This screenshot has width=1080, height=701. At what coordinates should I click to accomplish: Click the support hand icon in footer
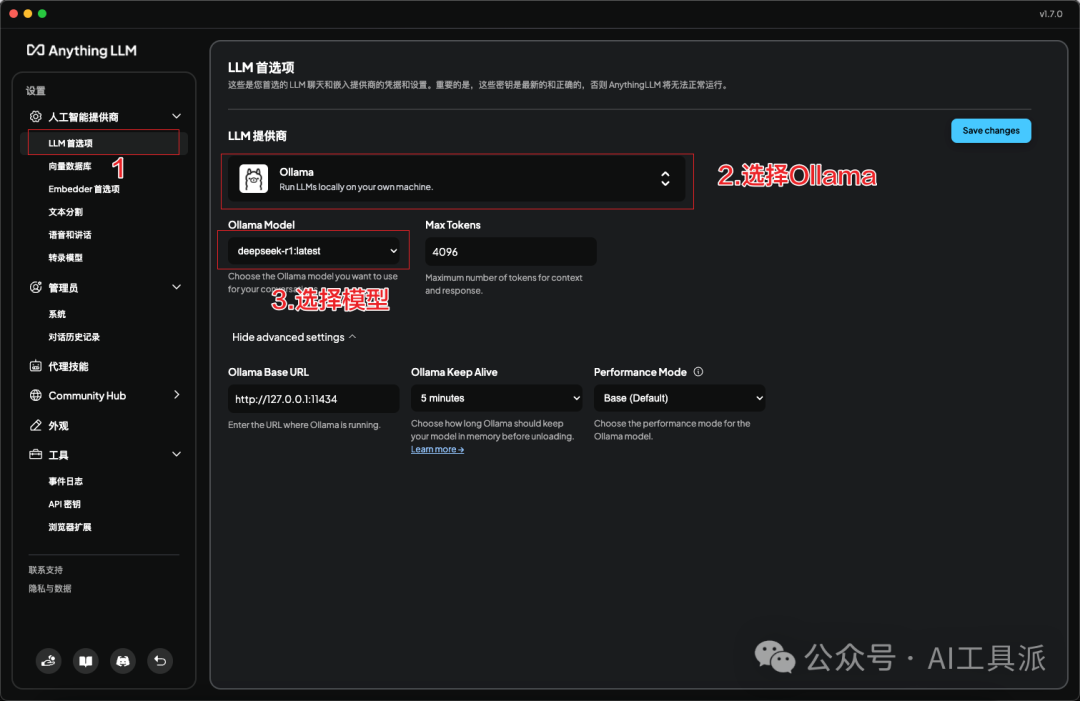tap(48, 661)
